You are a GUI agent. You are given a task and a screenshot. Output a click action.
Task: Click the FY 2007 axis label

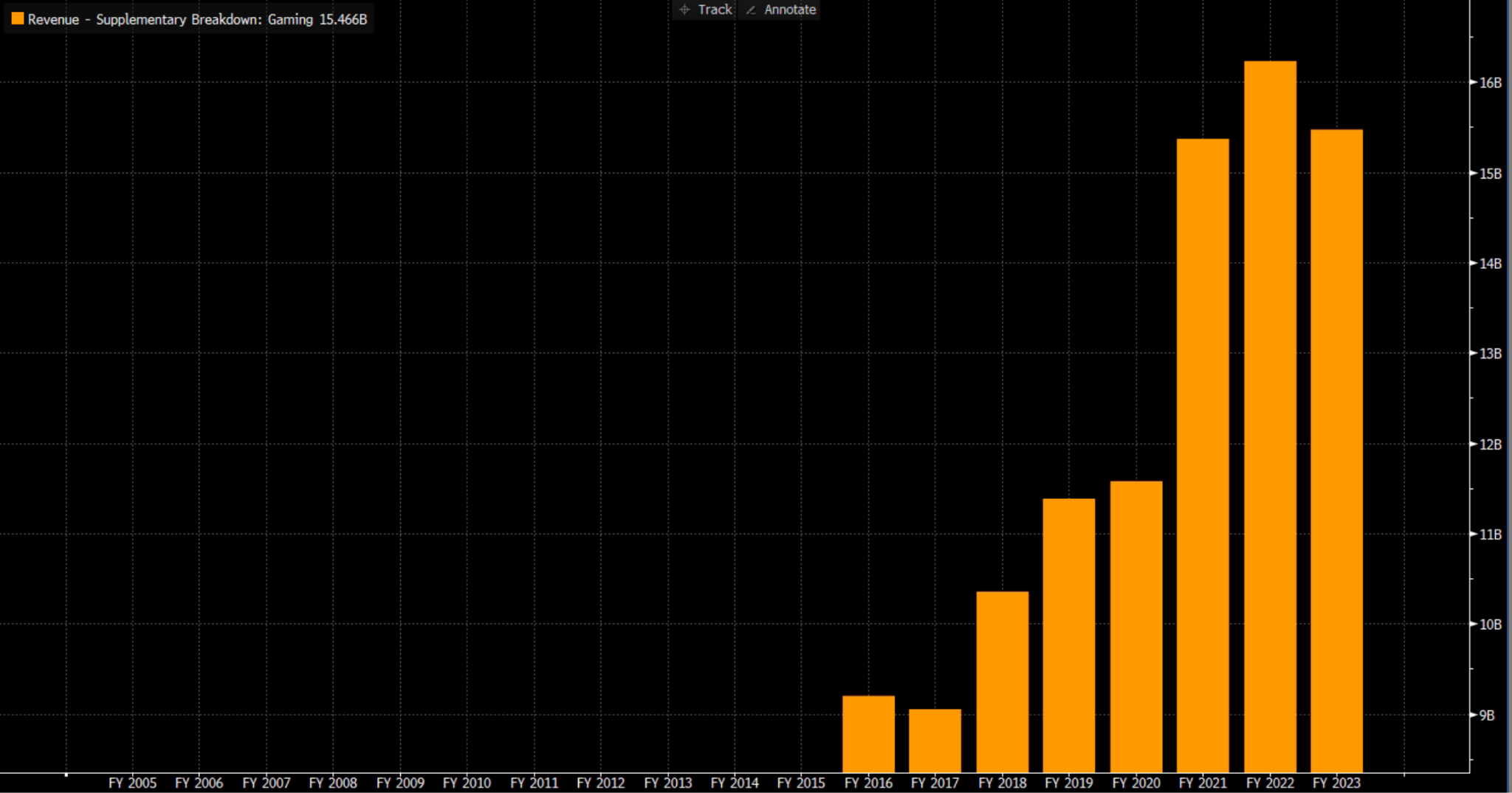click(267, 783)
